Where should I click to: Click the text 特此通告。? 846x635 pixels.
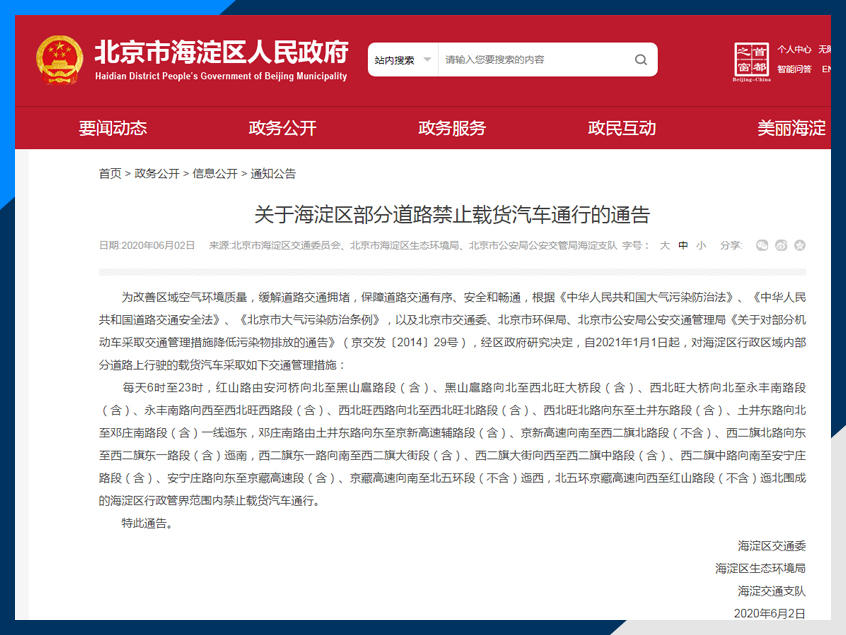click(147, 523)
